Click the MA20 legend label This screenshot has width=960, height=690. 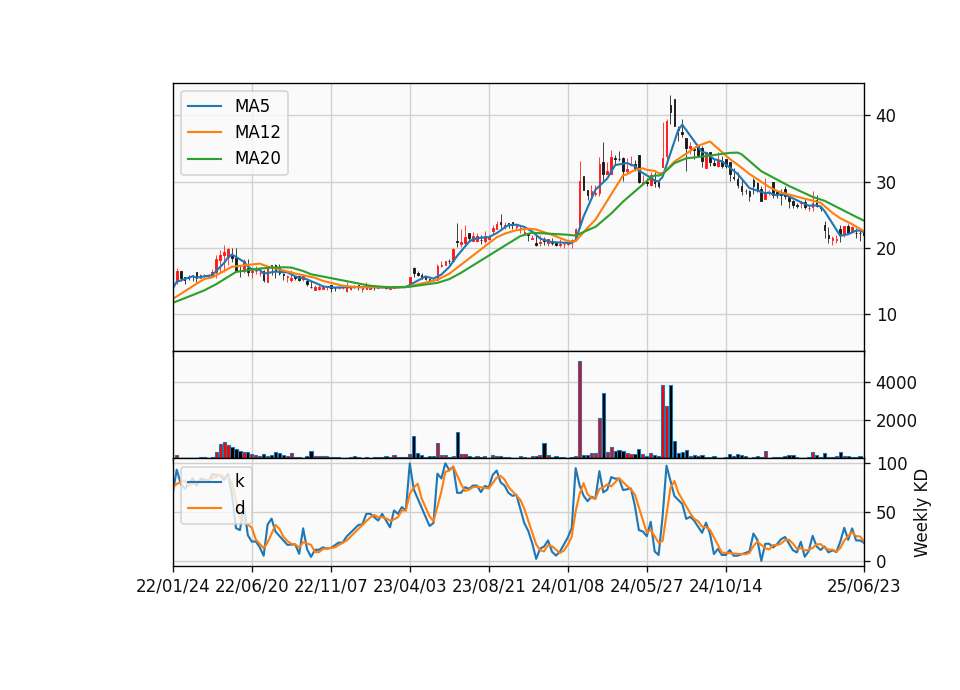pyautogui.click(x=257, y=159)
